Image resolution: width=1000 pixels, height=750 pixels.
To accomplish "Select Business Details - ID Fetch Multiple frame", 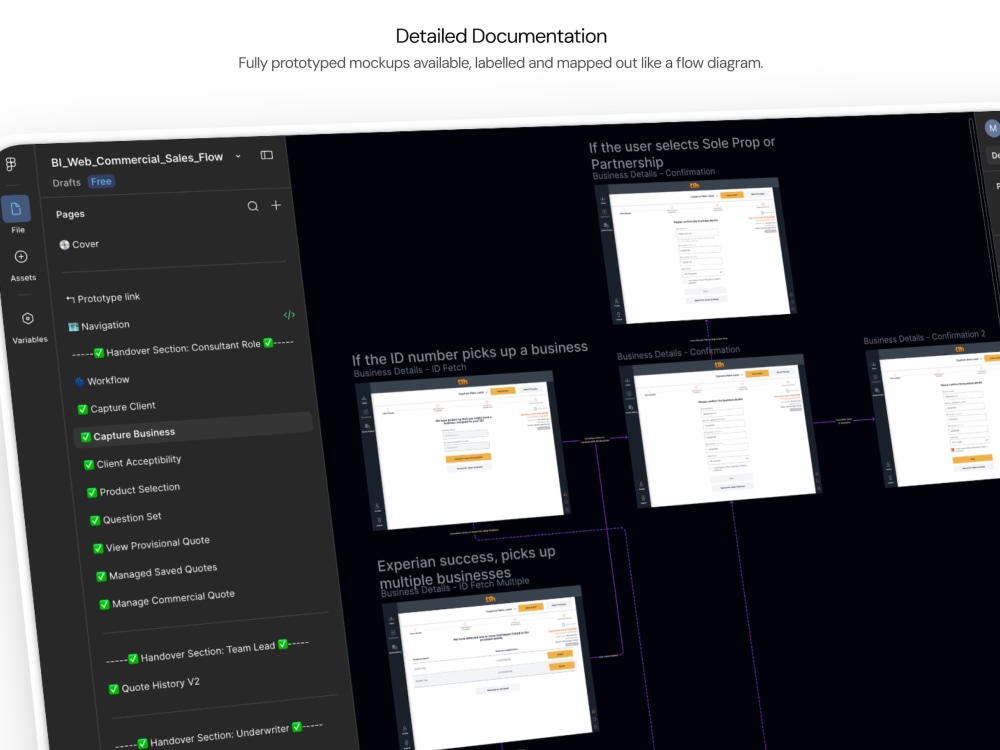I will click(x=491, y=670).
